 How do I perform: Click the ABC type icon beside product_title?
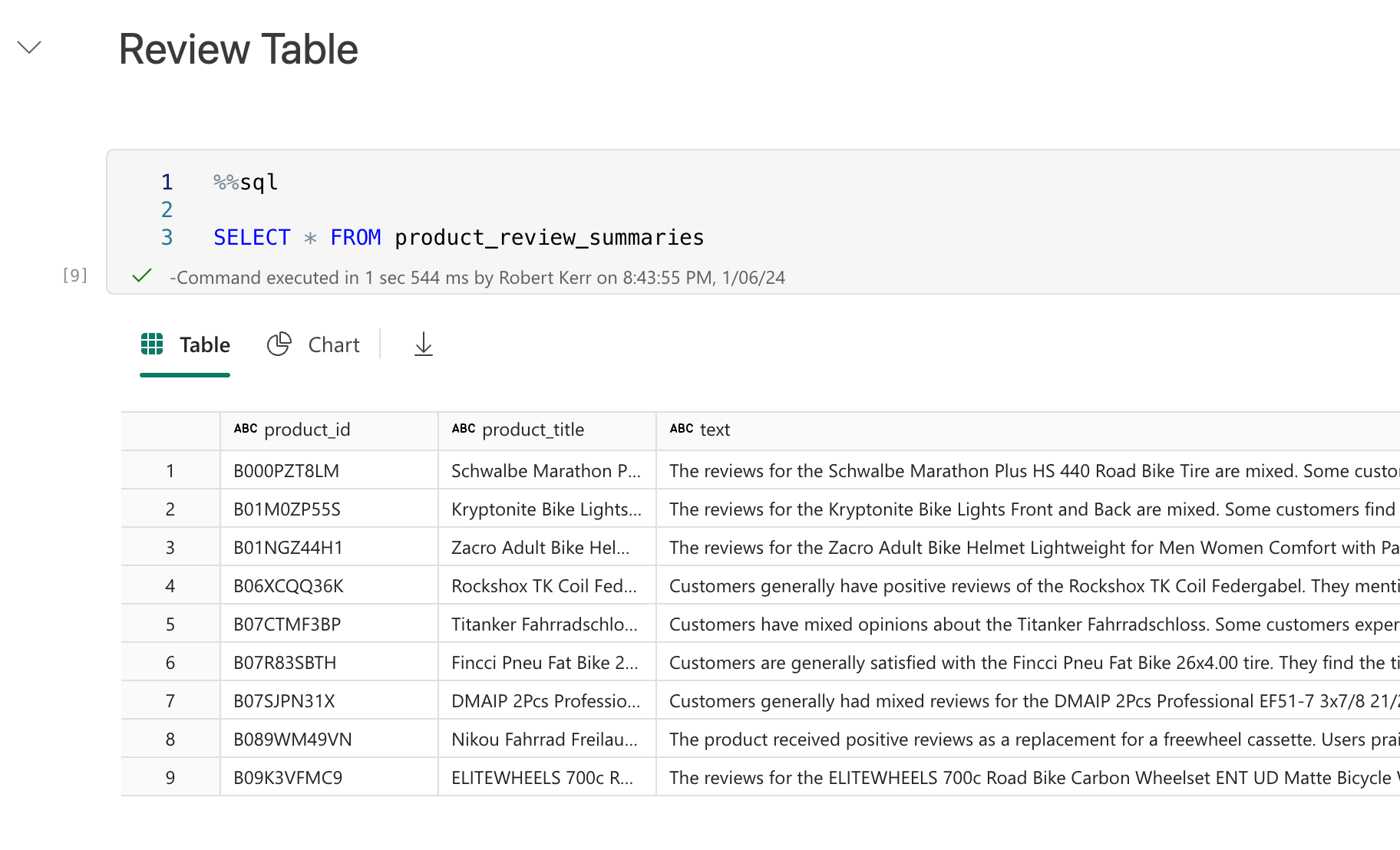pos(464,429)
